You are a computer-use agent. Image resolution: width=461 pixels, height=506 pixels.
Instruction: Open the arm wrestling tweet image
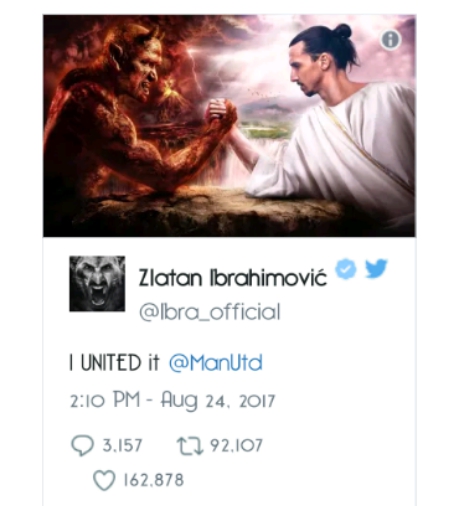(x=229, y=126)
